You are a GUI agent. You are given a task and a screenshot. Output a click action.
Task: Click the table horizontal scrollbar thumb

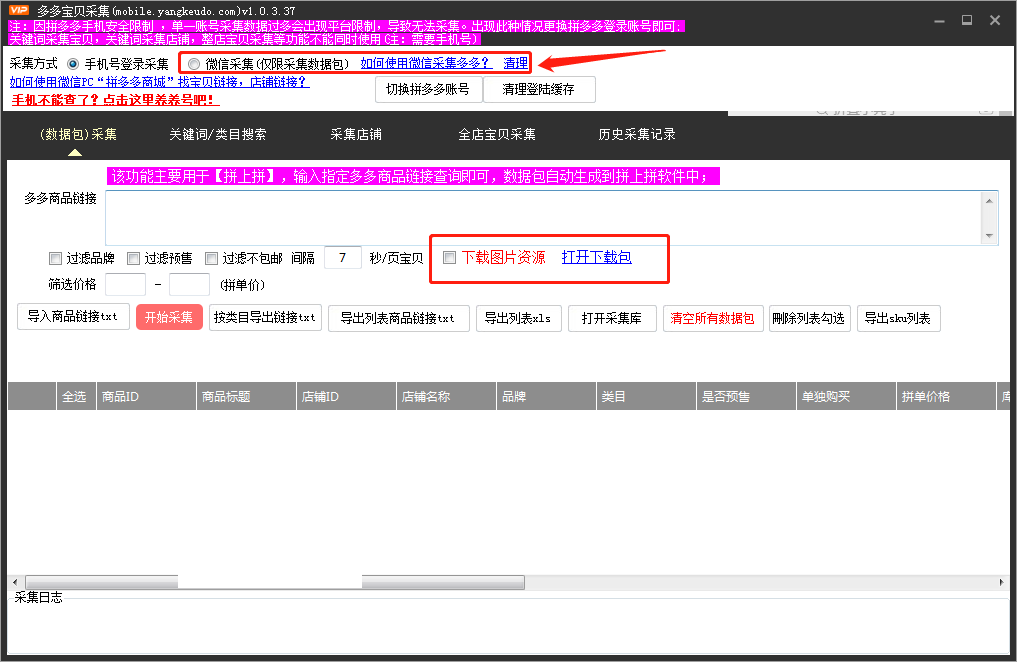click(275, 582)
